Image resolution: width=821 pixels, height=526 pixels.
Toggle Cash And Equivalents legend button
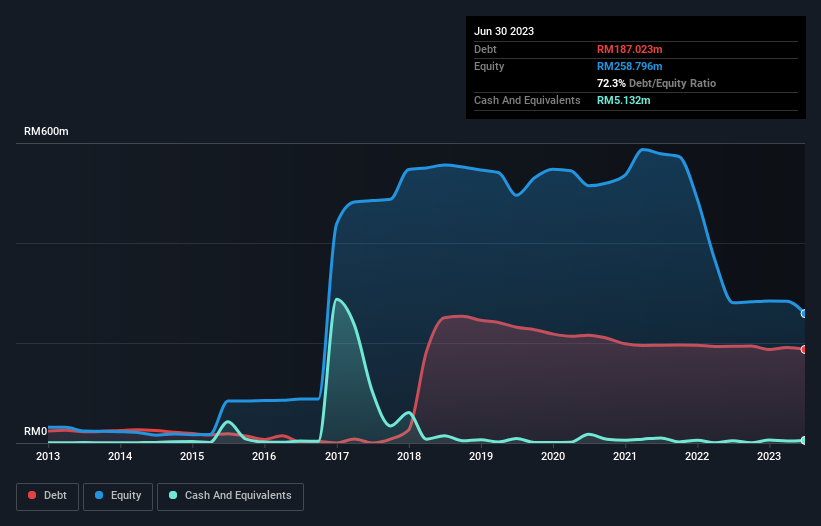click(230, 496)
